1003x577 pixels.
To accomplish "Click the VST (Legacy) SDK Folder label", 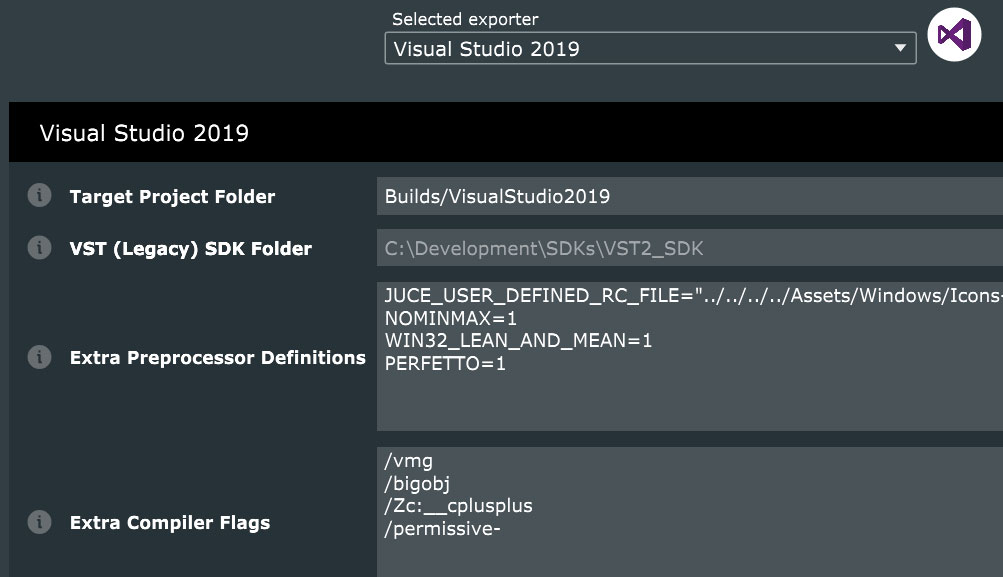I will [190, 249].
